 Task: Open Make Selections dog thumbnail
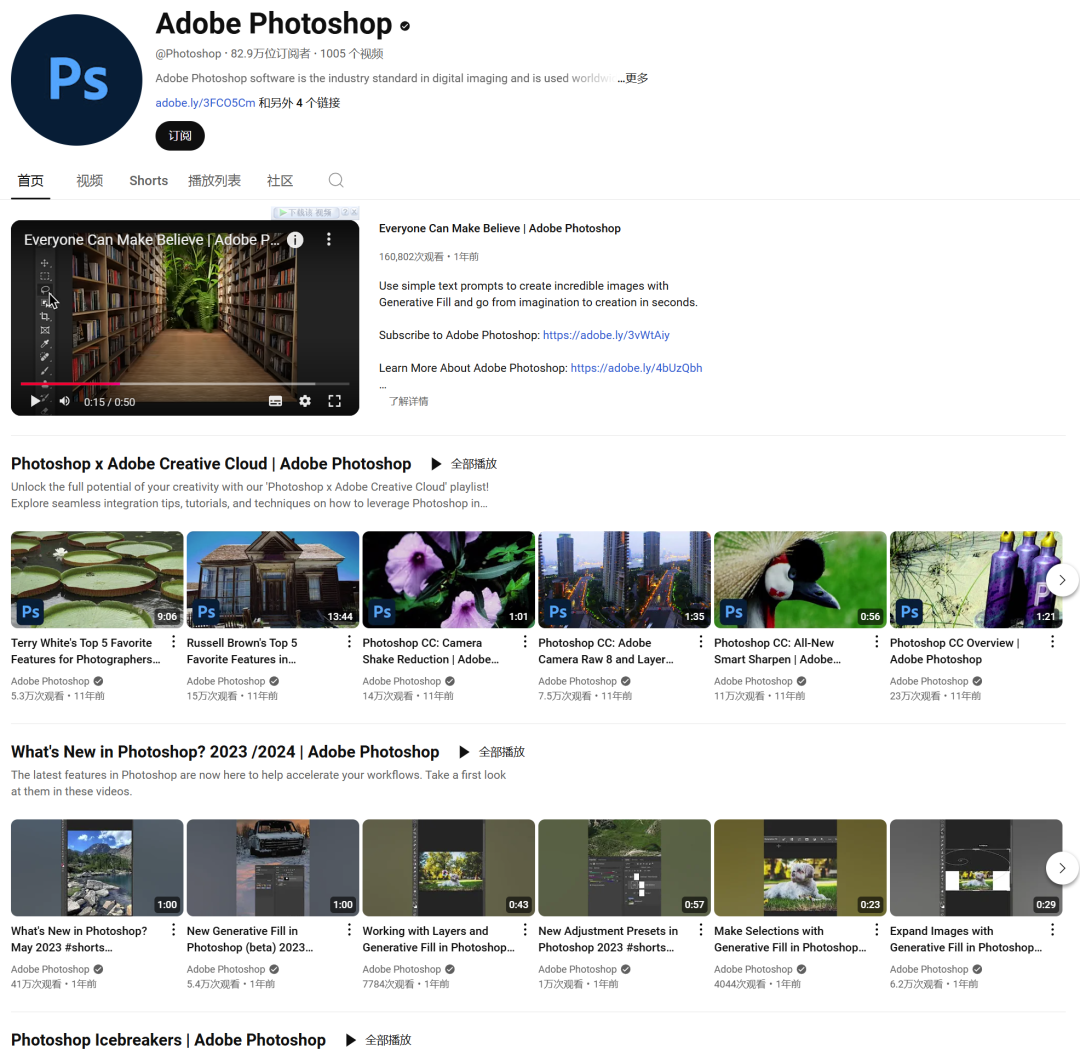[x=800, y=867]
